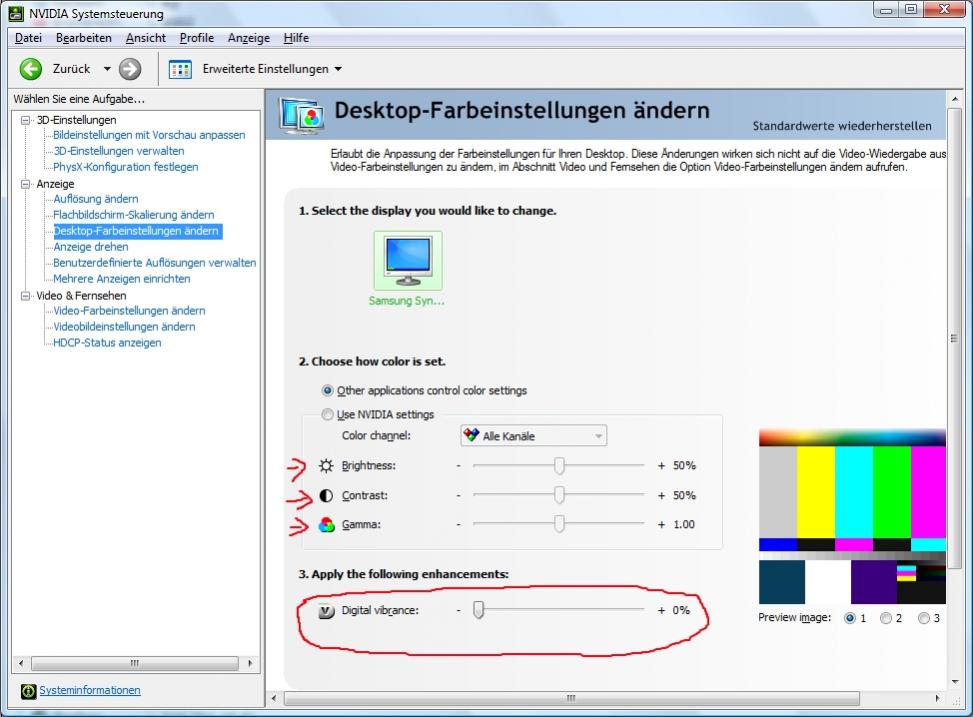Click the Brightness sun icon
Image resolution: width=973 pixels, height=717 pixels.
pos(326,466)
